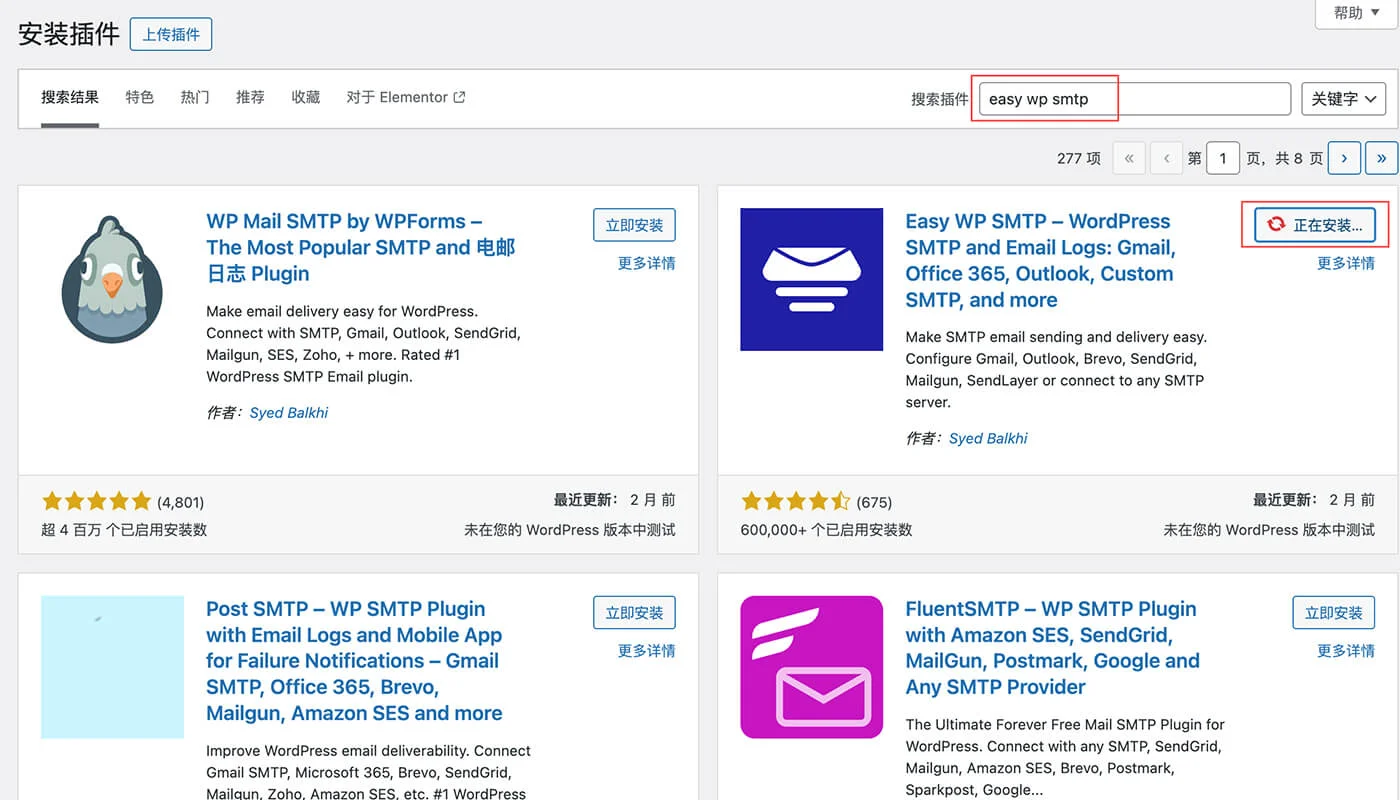Click the external link icon beside 对于 Elementor
The image size is (1400, 800).
[x=458, y=97]
